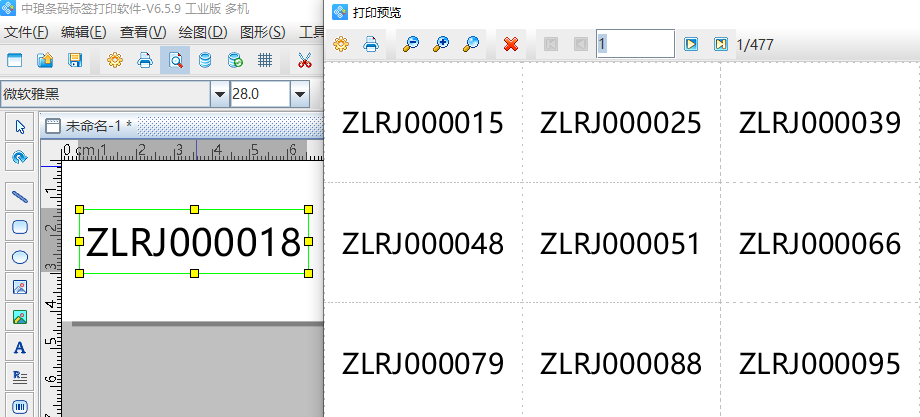Viewport: 920px width, 417px height.
Task: Select the draw line tool
Action: 19,196
